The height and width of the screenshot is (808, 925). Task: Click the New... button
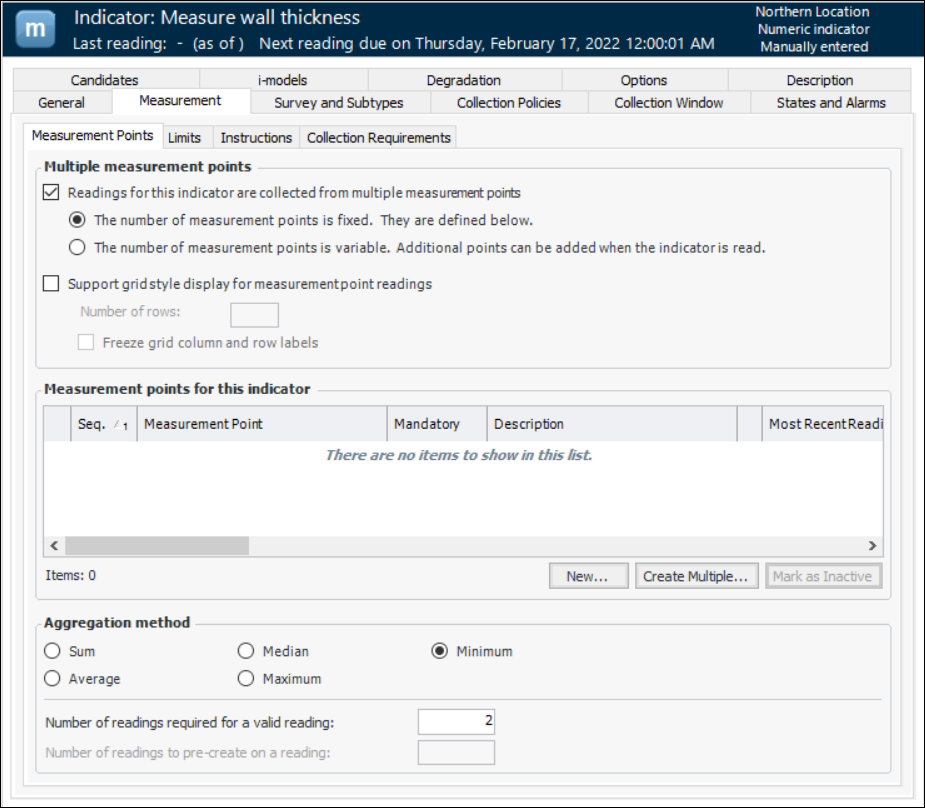pyautogui.click(x=588, y=576)
